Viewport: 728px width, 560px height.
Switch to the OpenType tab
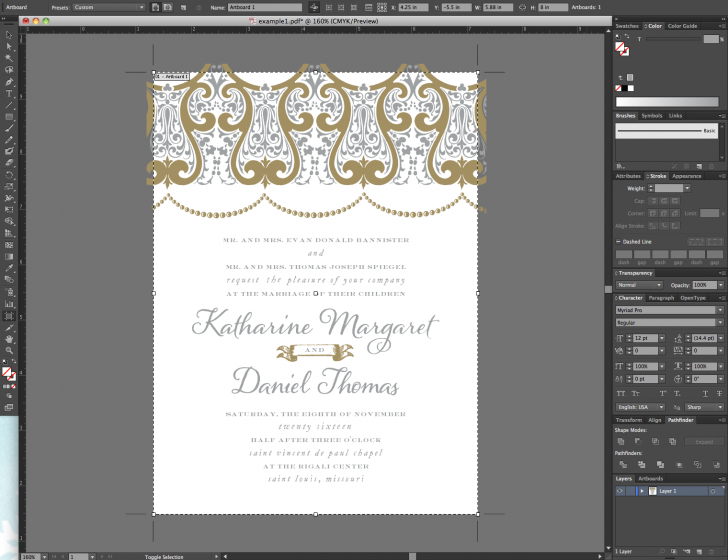tap(693, 298)
